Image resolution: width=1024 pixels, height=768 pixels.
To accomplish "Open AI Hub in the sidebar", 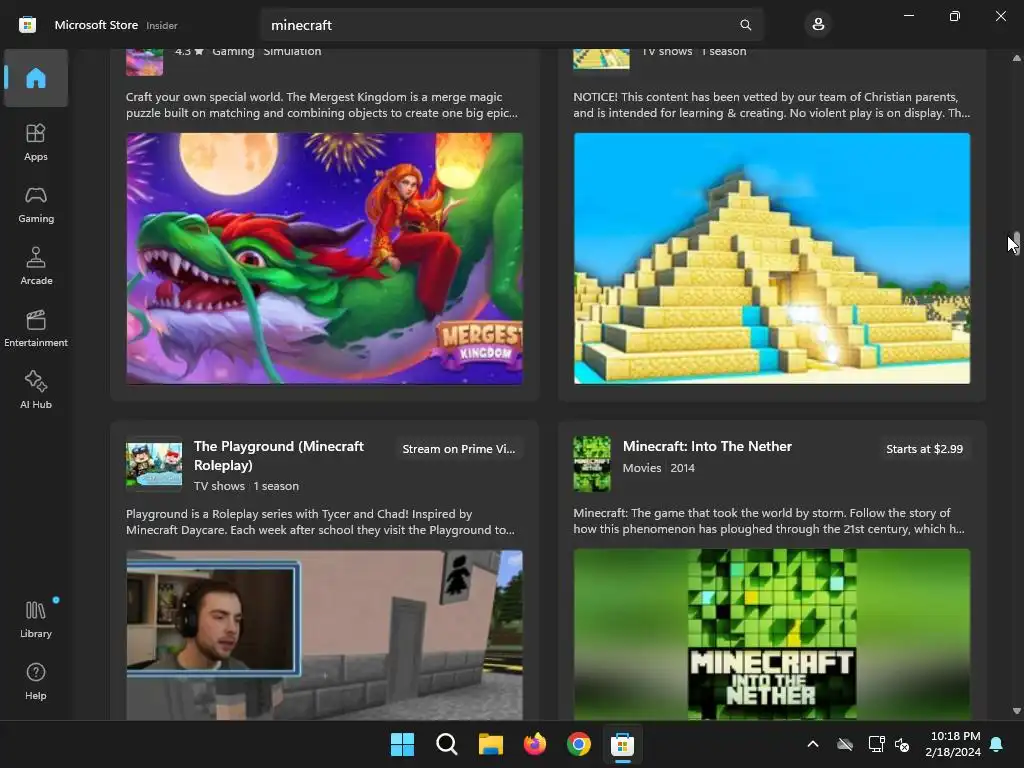I will coord(36,390).
